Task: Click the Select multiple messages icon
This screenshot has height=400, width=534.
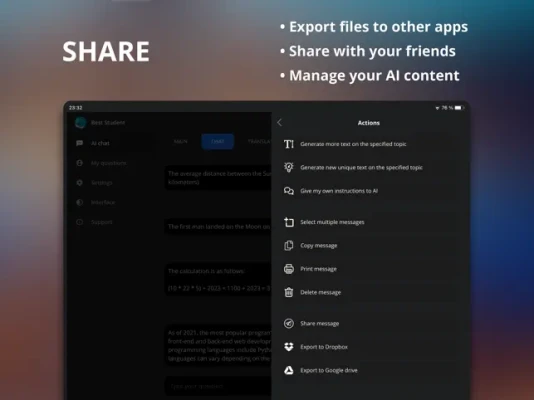Action: [289, 222]
